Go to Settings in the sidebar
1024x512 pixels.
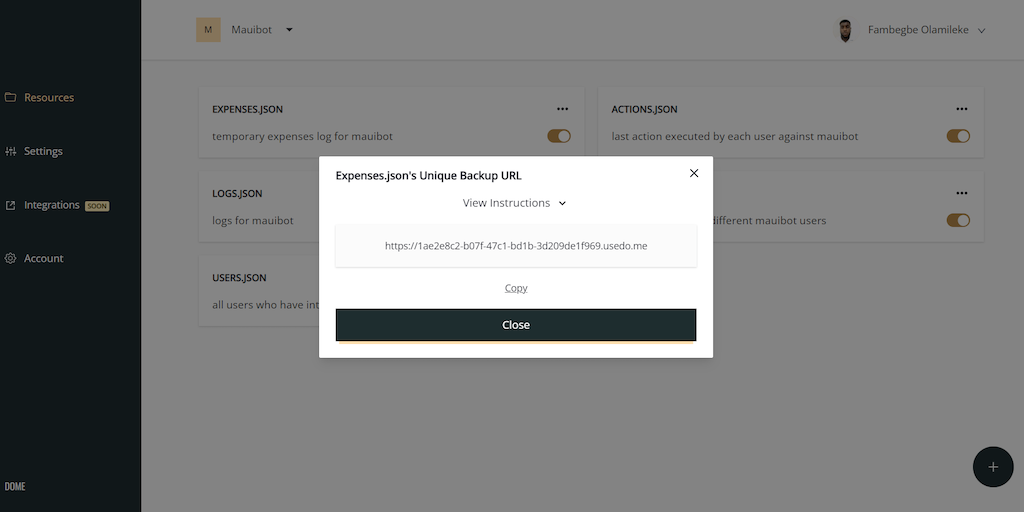[43, 152]
